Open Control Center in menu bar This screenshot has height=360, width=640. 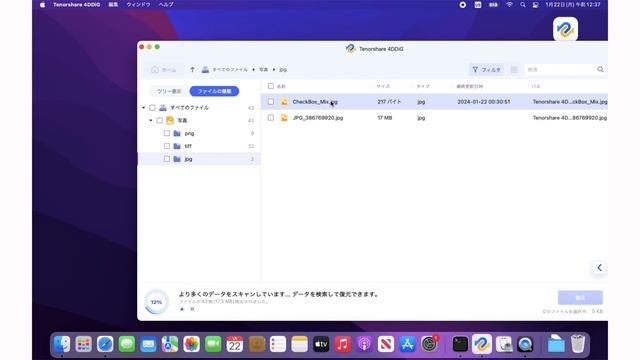coord(536,4)
